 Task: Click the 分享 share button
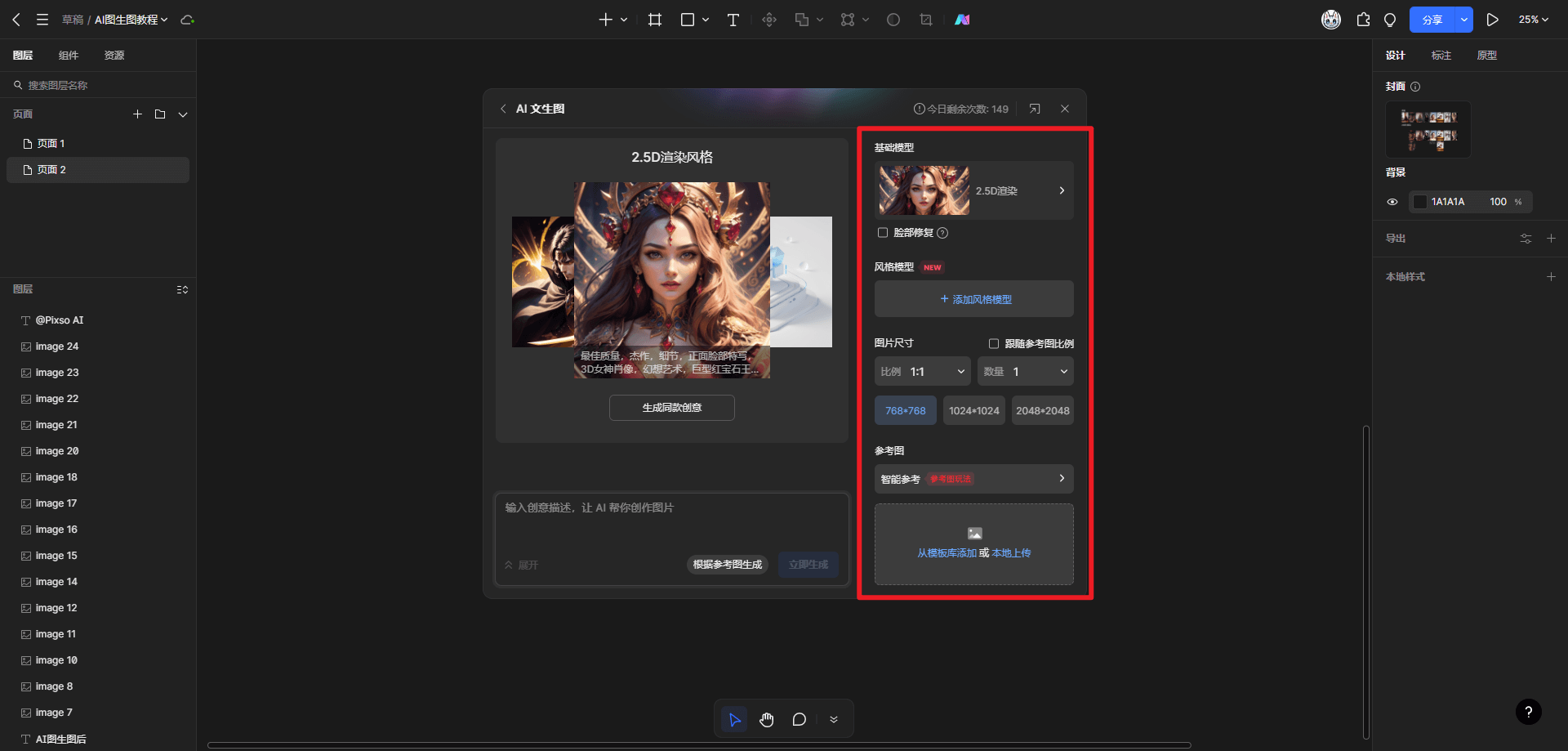1432,20
